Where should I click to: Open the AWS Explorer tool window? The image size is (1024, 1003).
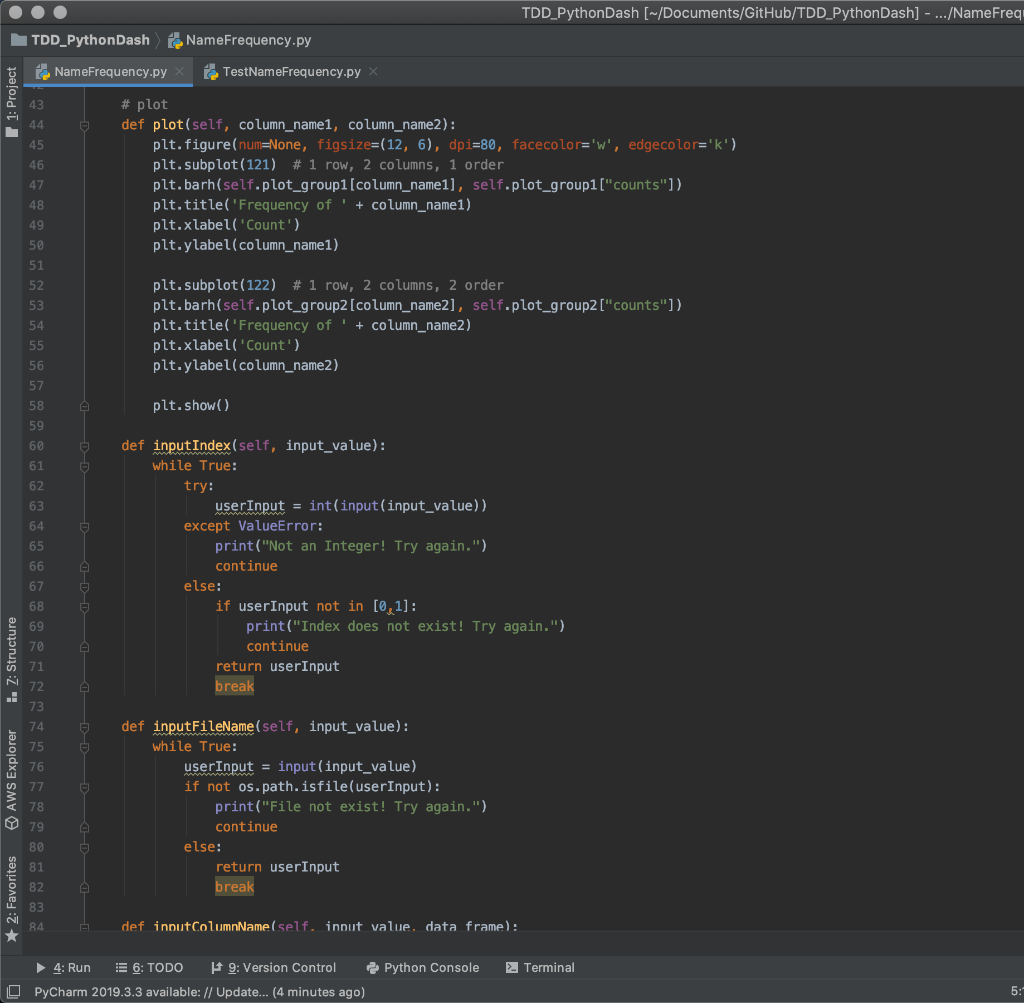(12, 779)
